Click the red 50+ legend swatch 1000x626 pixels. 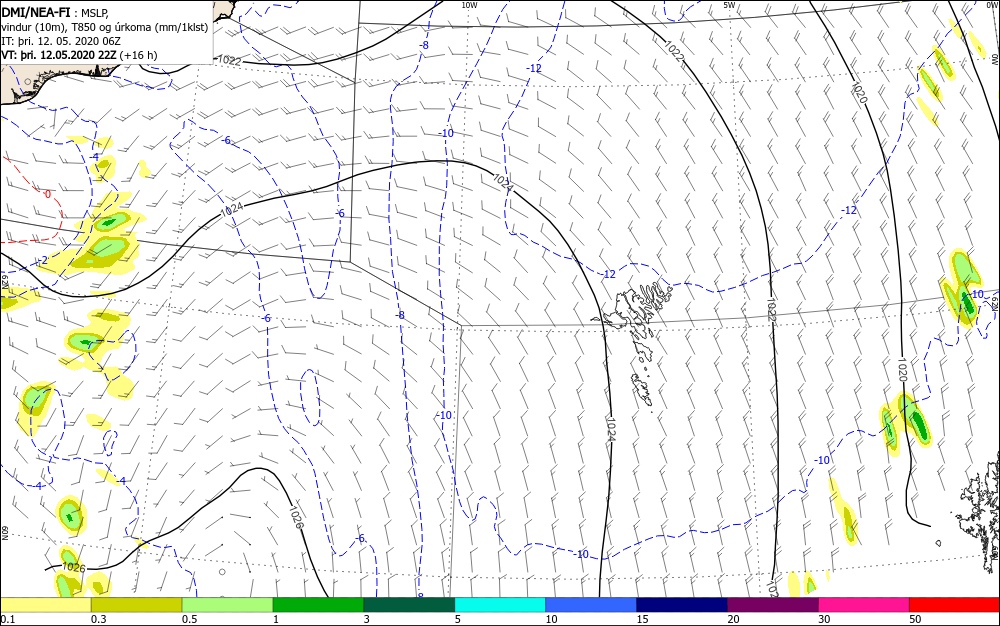click(x=954, y=605)
